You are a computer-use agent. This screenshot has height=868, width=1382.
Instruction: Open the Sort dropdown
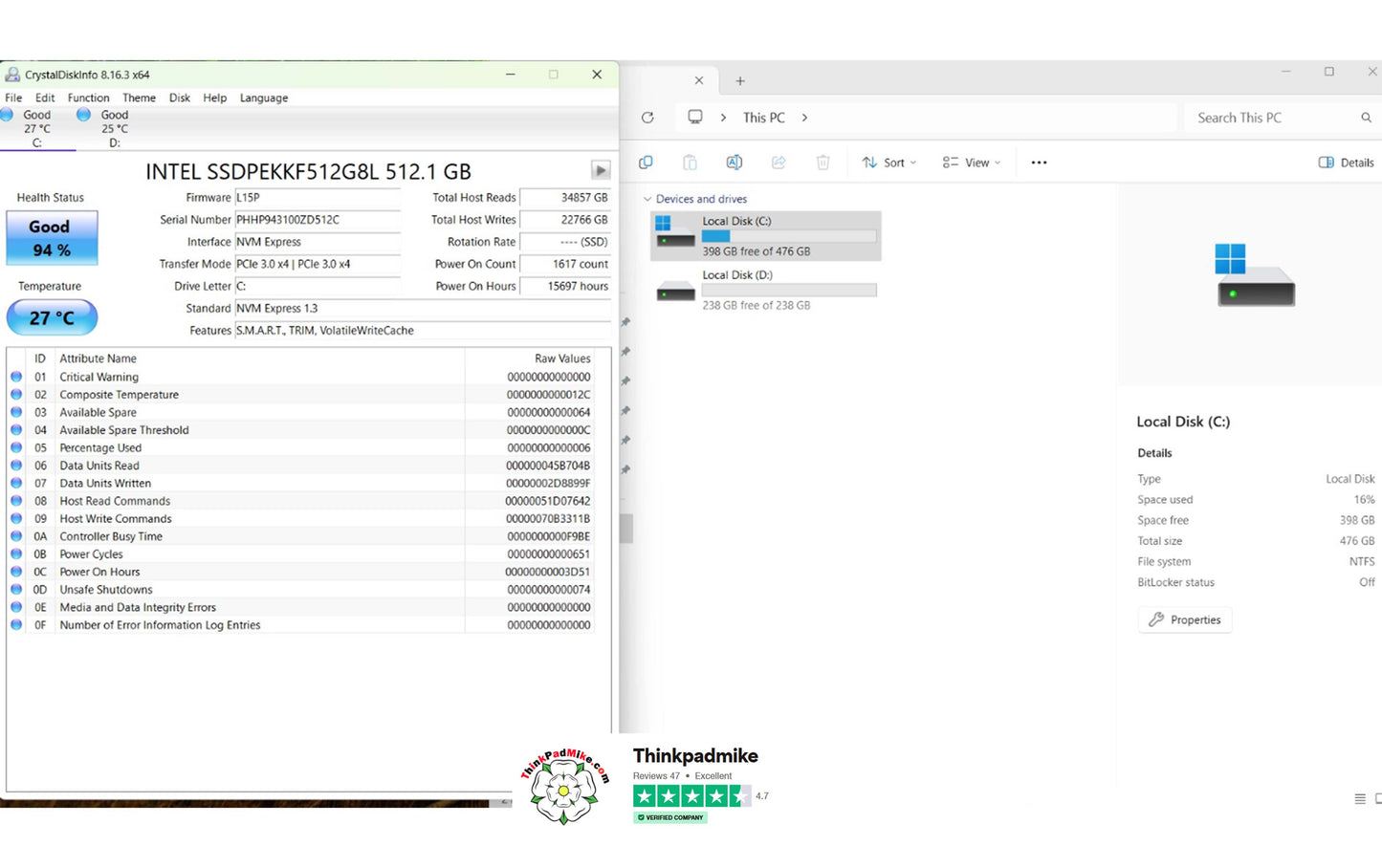click(x=889, y=163)
